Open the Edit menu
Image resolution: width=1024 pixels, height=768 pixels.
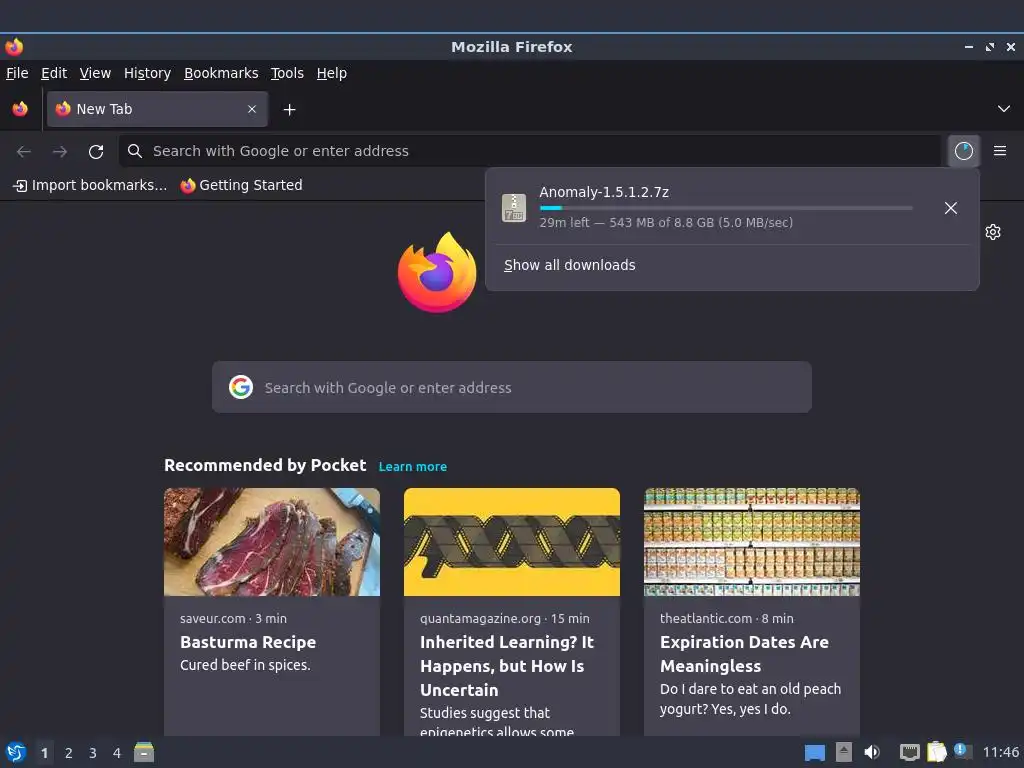pos(54,73)
